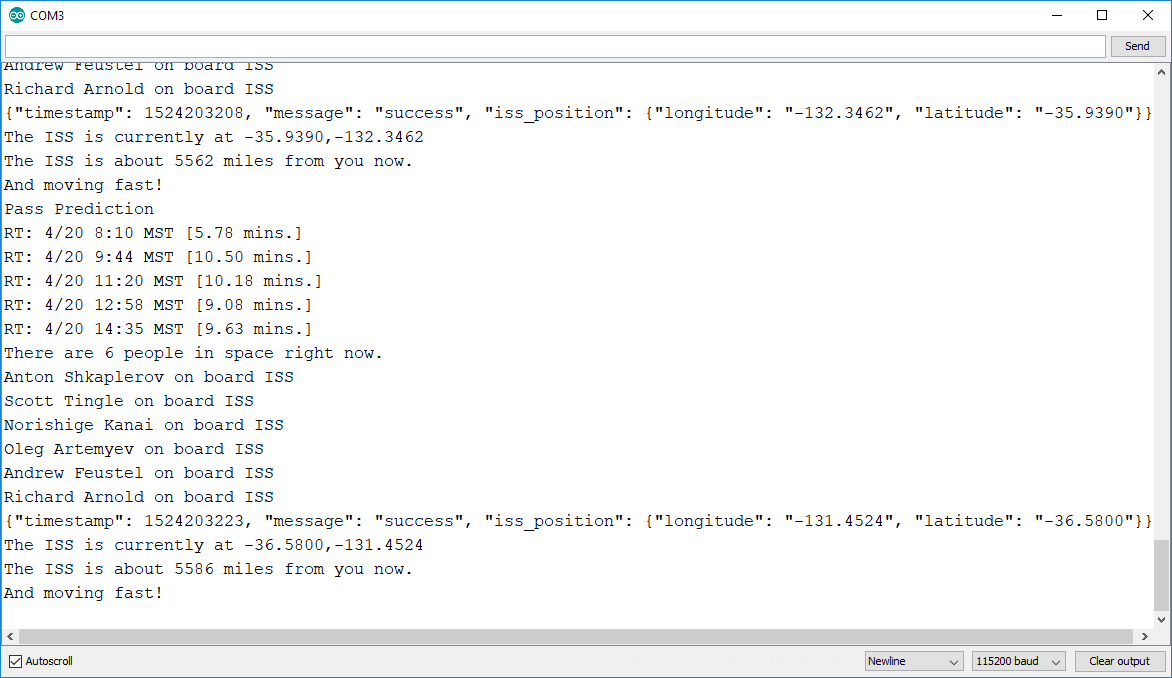
Task: Click the horizontal scrollbar right arrow
Action: pyautogui.click(x=1144, y=636)
